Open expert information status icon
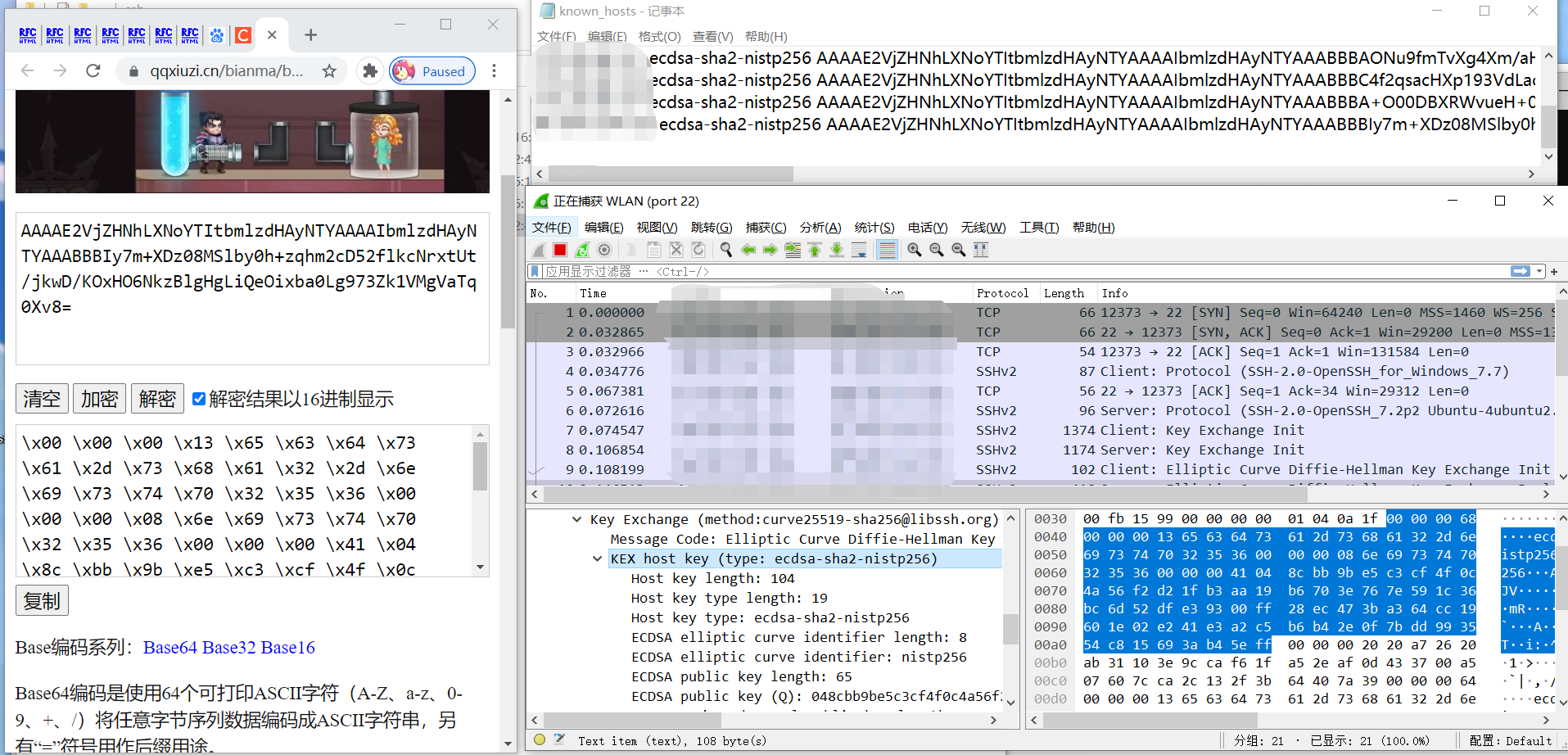Viewport: 1568px width, 755px height. pyautogui.click(x=540, y=739)
